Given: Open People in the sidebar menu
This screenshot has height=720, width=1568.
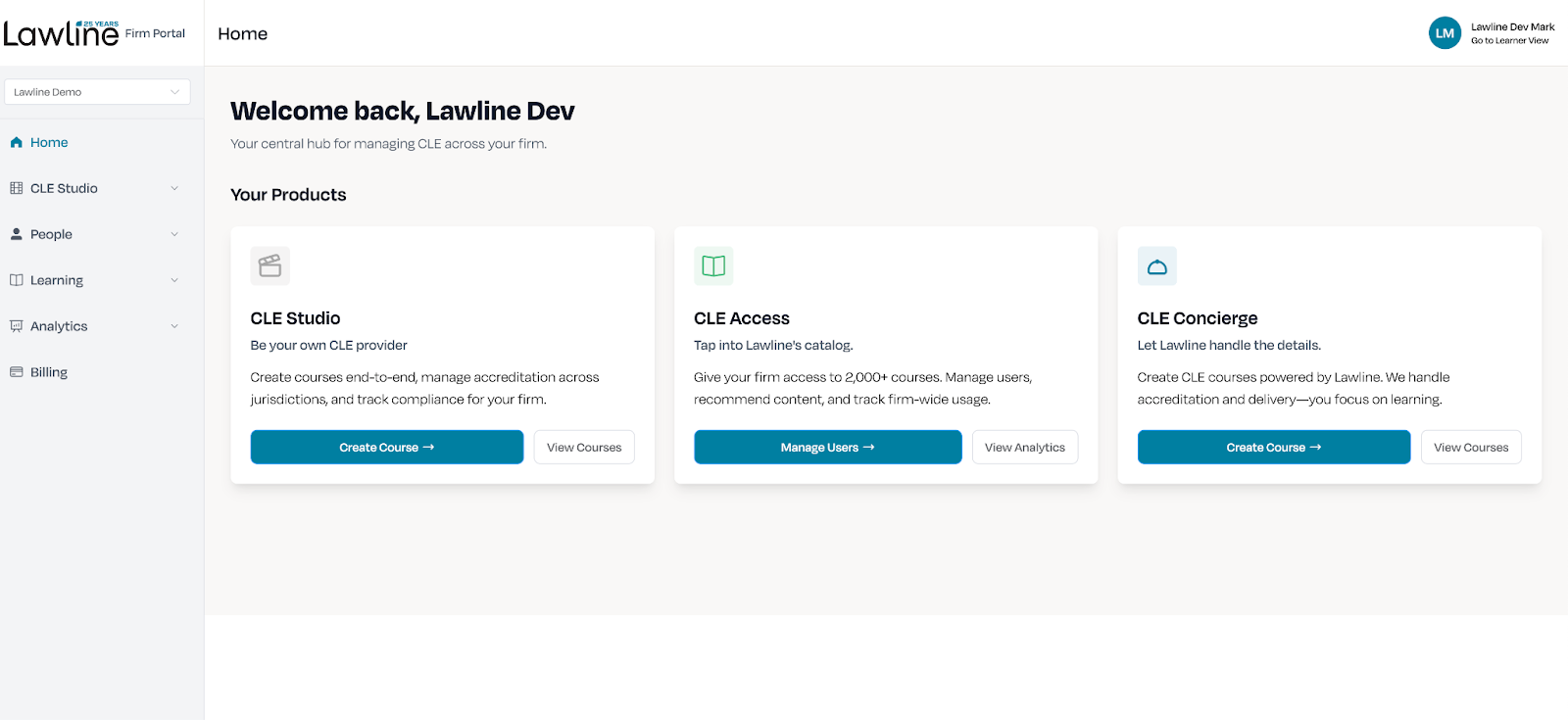Looking at the screenshot, I should point(51,234).
